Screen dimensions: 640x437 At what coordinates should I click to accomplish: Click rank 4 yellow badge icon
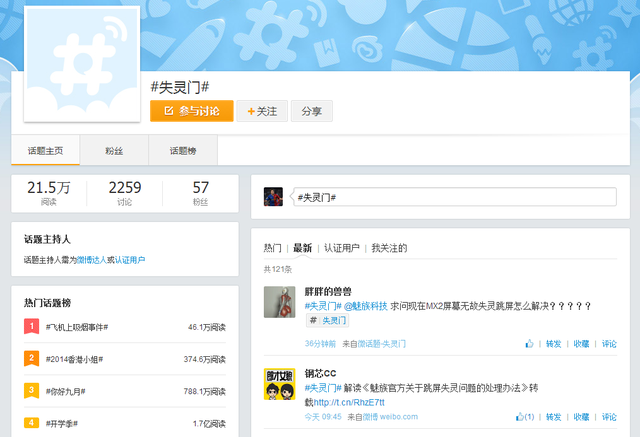[x=31, y=422]
